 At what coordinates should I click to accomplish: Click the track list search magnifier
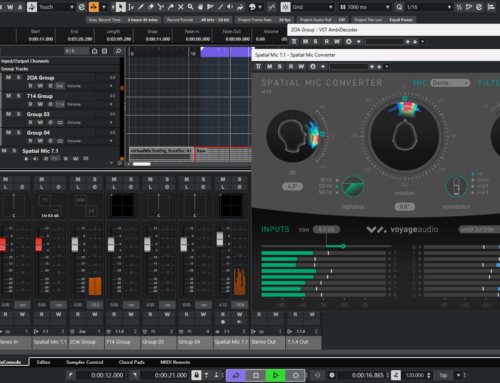coord(118,51)
